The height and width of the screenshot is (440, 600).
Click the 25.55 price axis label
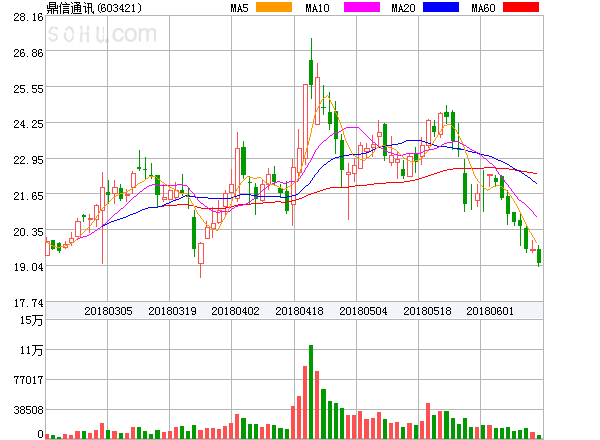(28, 89)
